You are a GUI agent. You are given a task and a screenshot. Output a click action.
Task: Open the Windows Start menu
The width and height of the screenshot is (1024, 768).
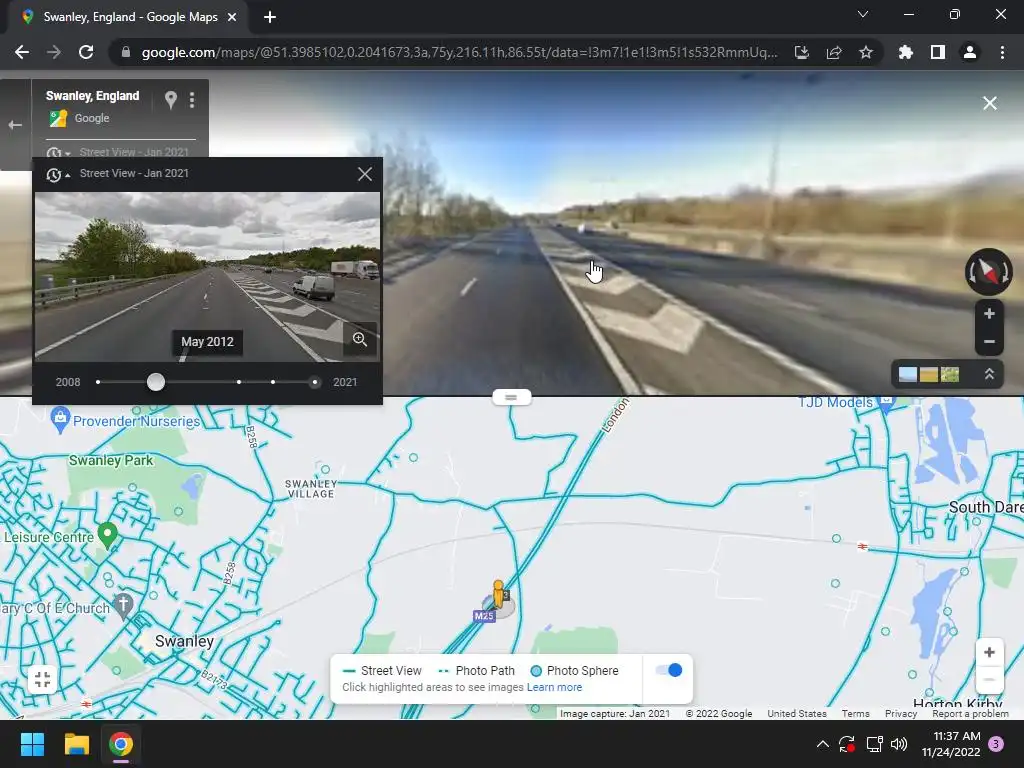pyautogui.click(x=32, y=744)
